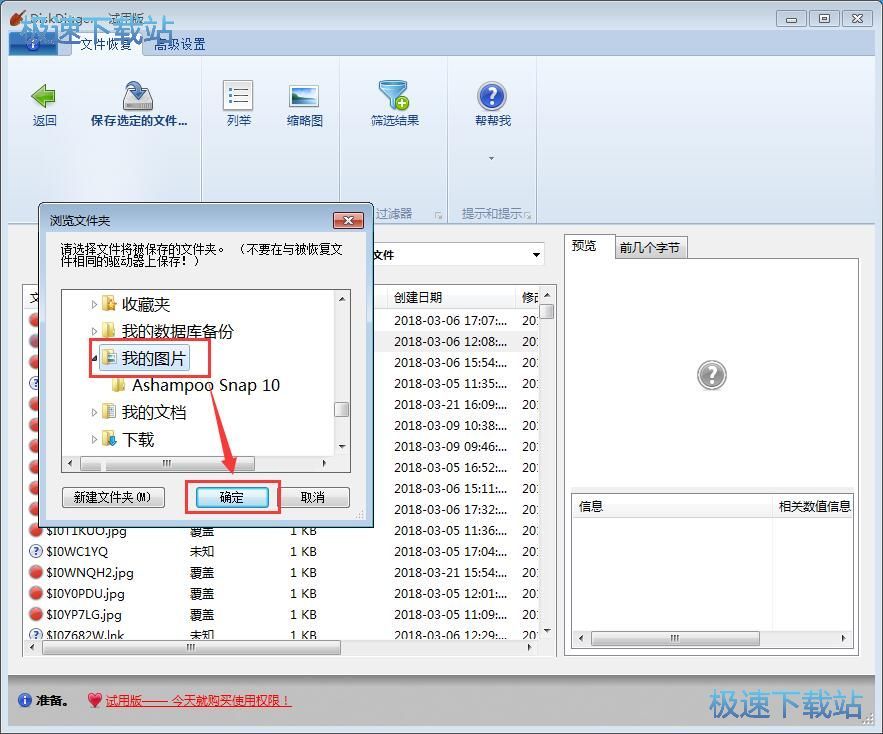
Task: Collapse the My Pictures folder node
Action: (94, 358)
